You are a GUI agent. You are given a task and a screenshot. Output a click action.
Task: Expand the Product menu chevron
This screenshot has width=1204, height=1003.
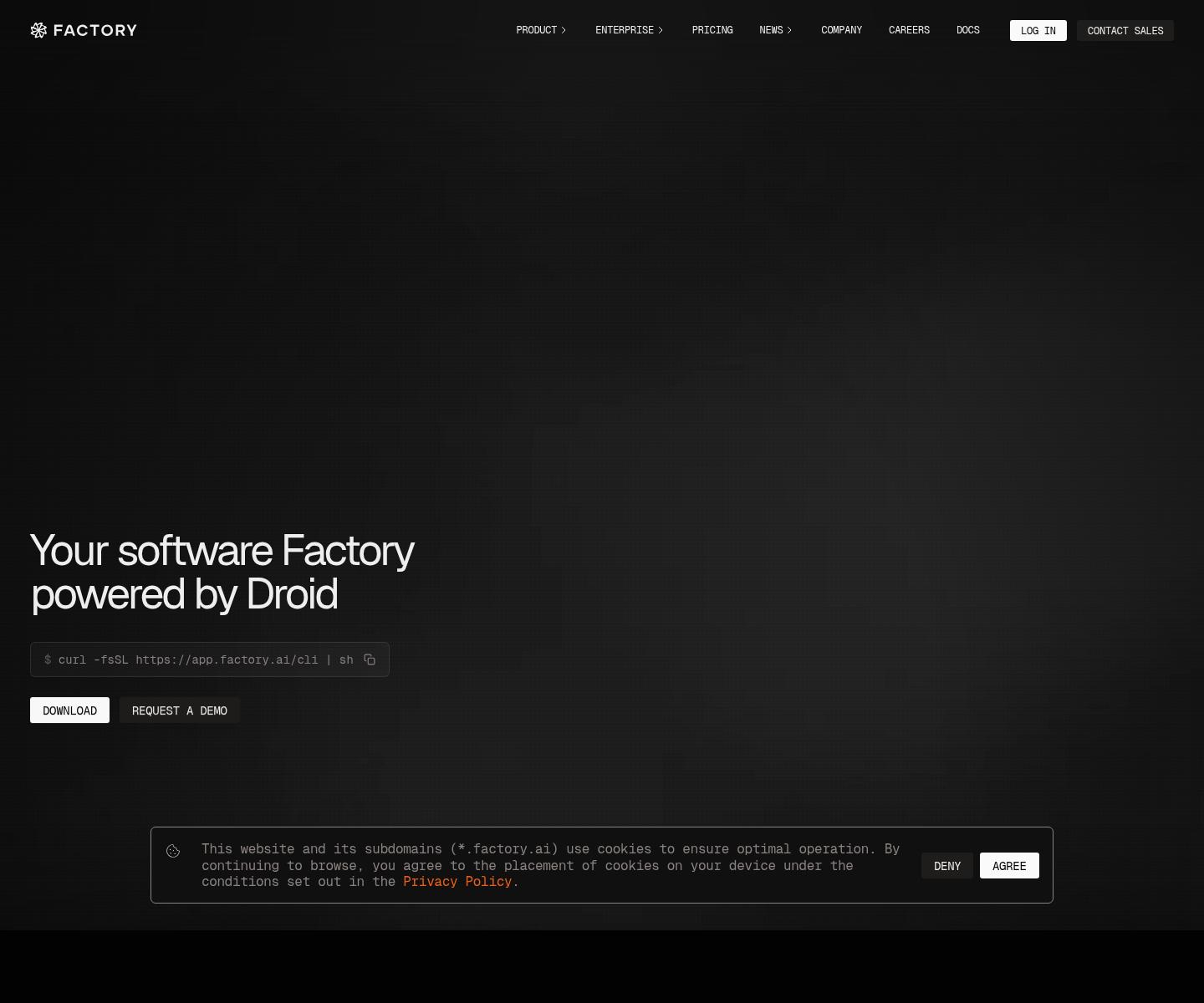[x=564, y=30]
